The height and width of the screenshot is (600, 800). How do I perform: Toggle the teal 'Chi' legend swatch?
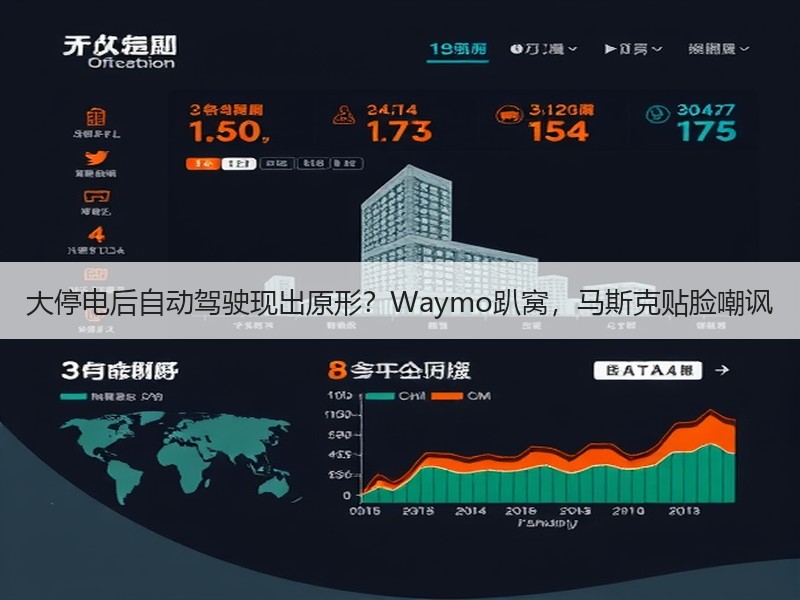point(380,396)
